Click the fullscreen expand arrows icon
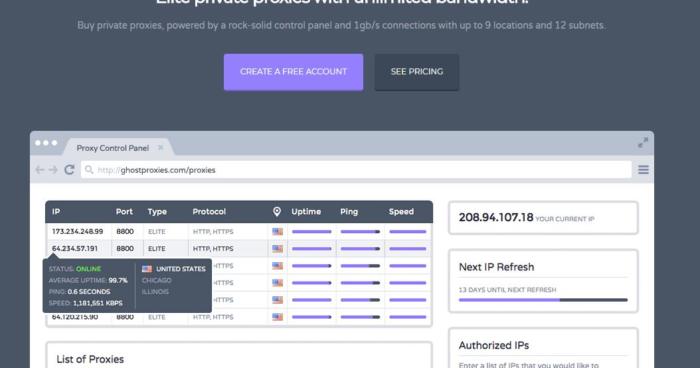Viewport: 700px width, 368px height. tap(643, 142)
